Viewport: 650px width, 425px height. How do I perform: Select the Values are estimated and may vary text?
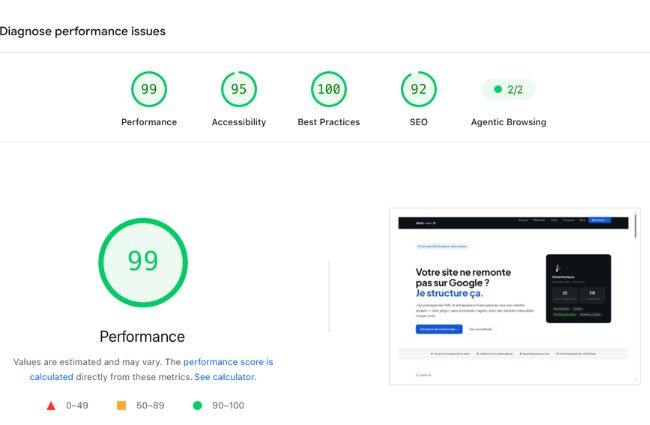pos(87,362)
